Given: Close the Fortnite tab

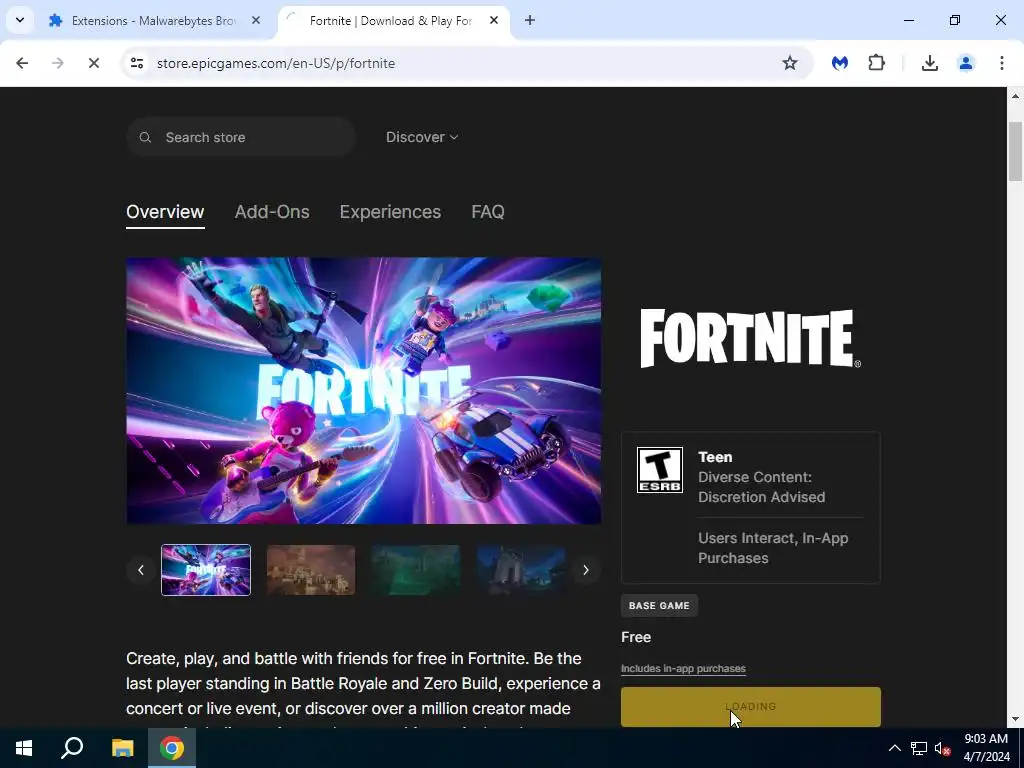Looking at the screenshot, I should click(x=494, y=20).
